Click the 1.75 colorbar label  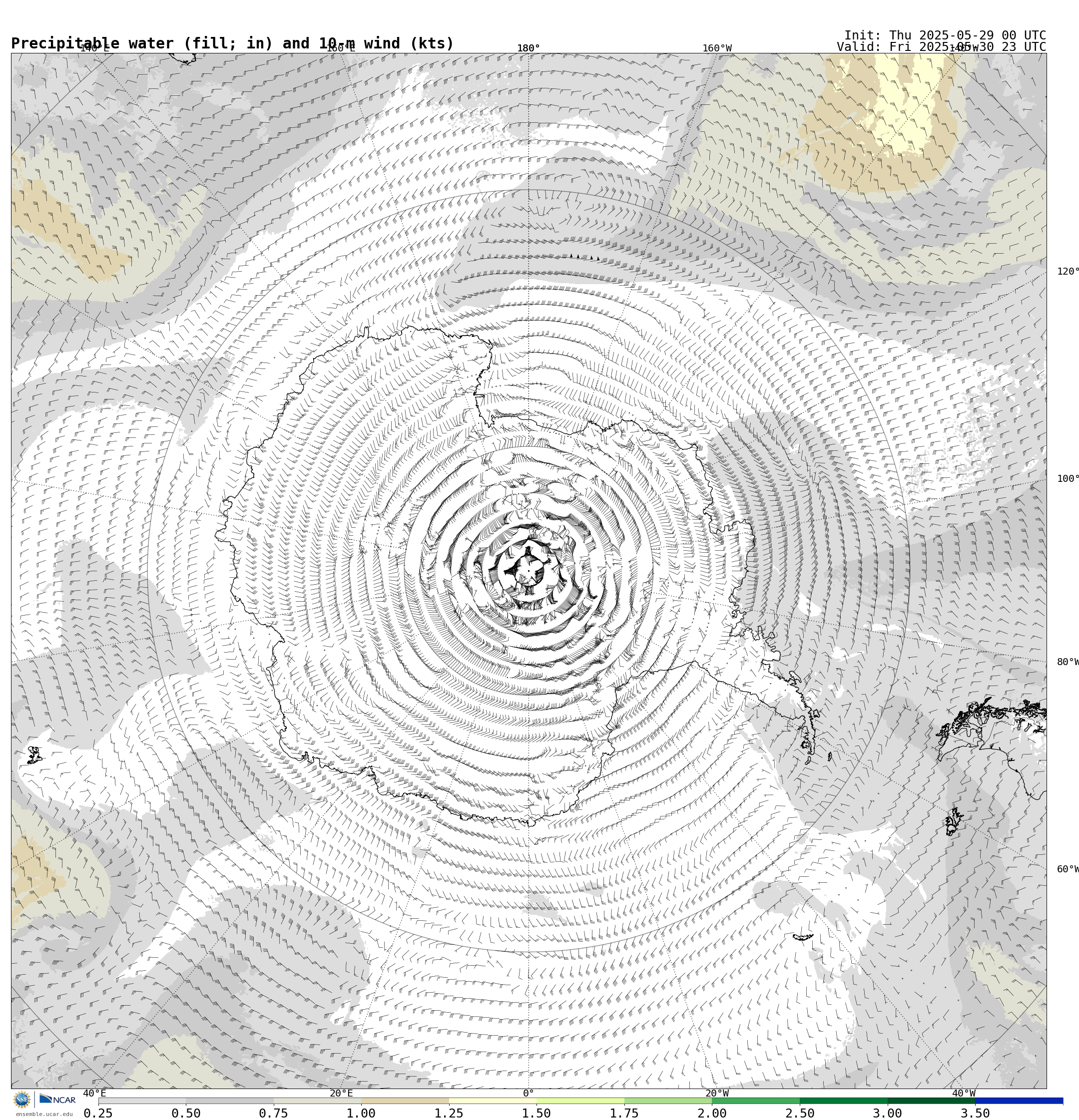pyautogui.click(x=624, y=1113)
